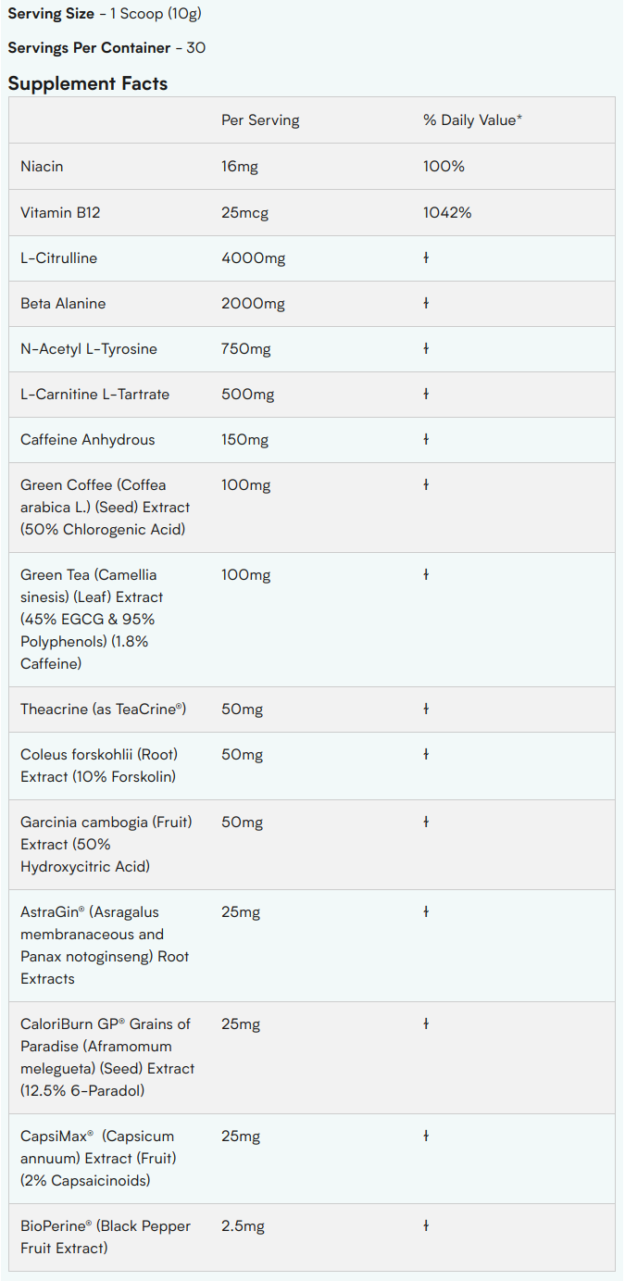Select the L-Citrulline ingredient name
Image resolution: width=625 pixels, height=1281 pixels.
(59, 258)
